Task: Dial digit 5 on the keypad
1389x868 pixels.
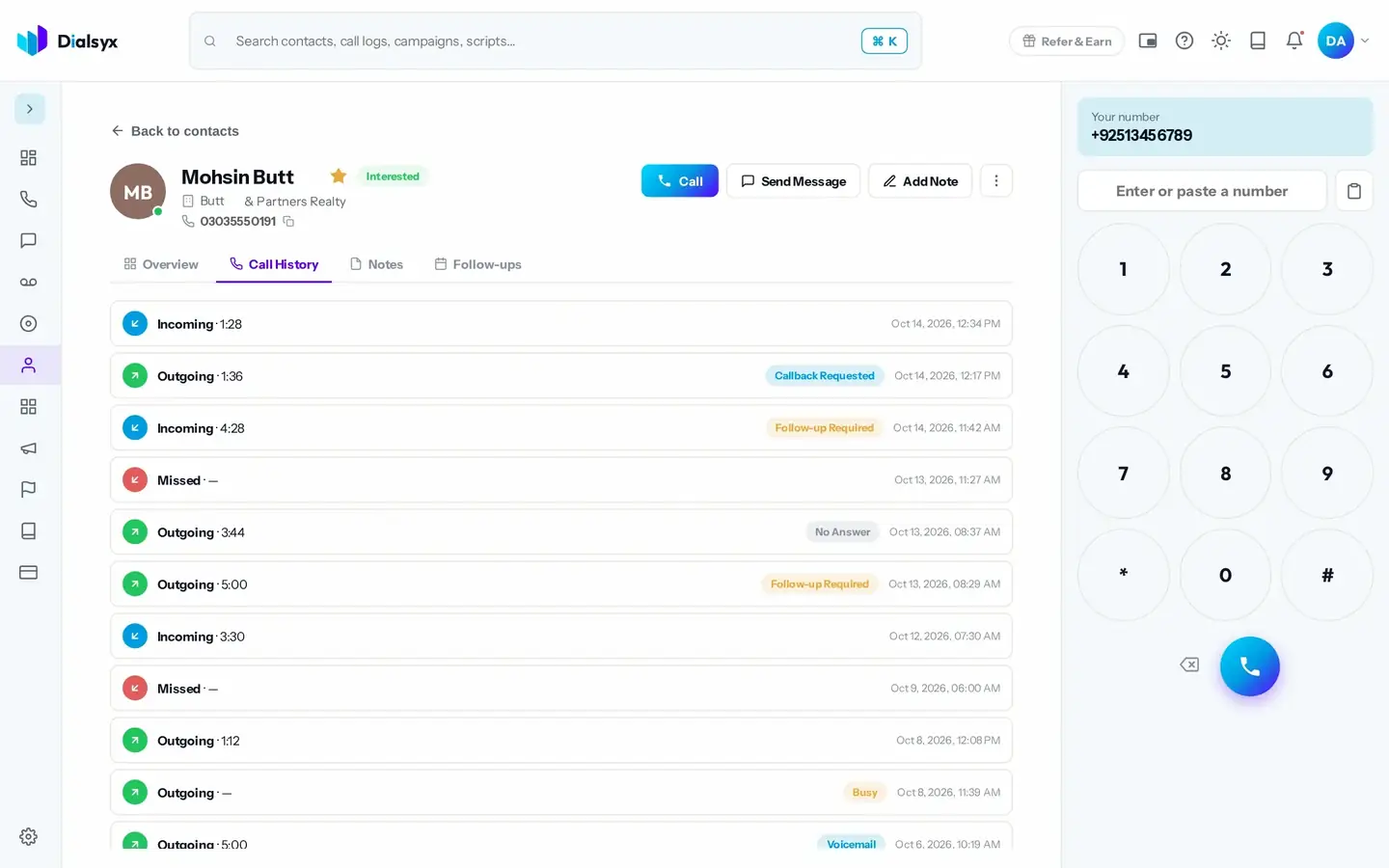Action: pos(1225,371)
